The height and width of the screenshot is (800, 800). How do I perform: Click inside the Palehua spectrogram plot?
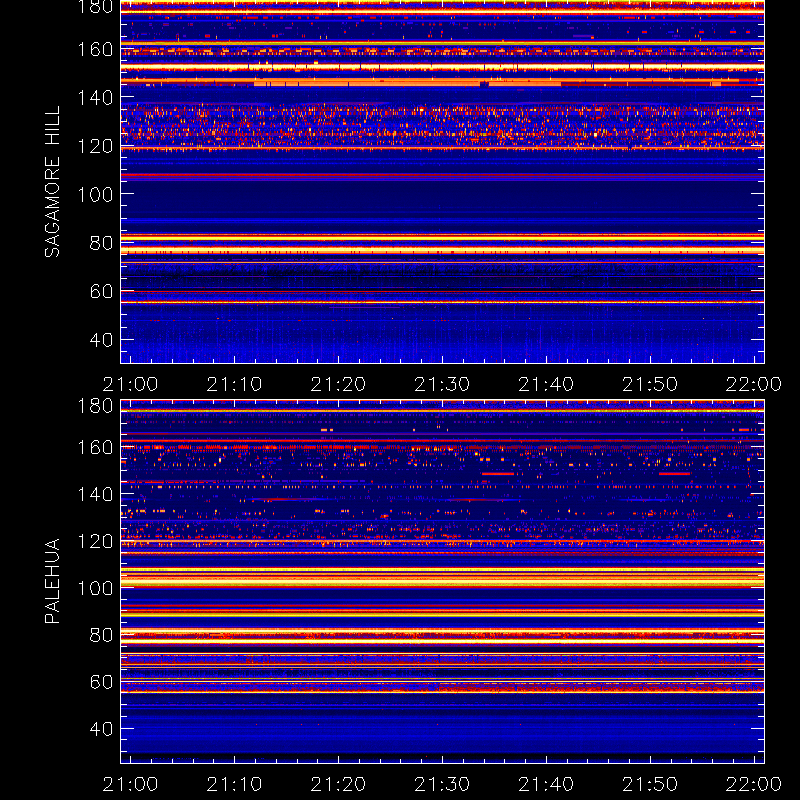tap(442, 582)
